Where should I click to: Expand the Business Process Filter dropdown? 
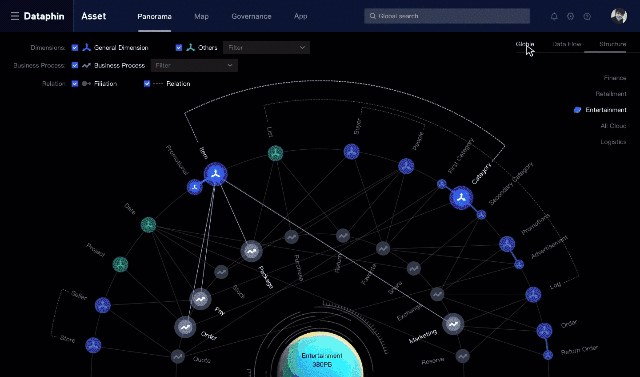click(x=194, y=65)
